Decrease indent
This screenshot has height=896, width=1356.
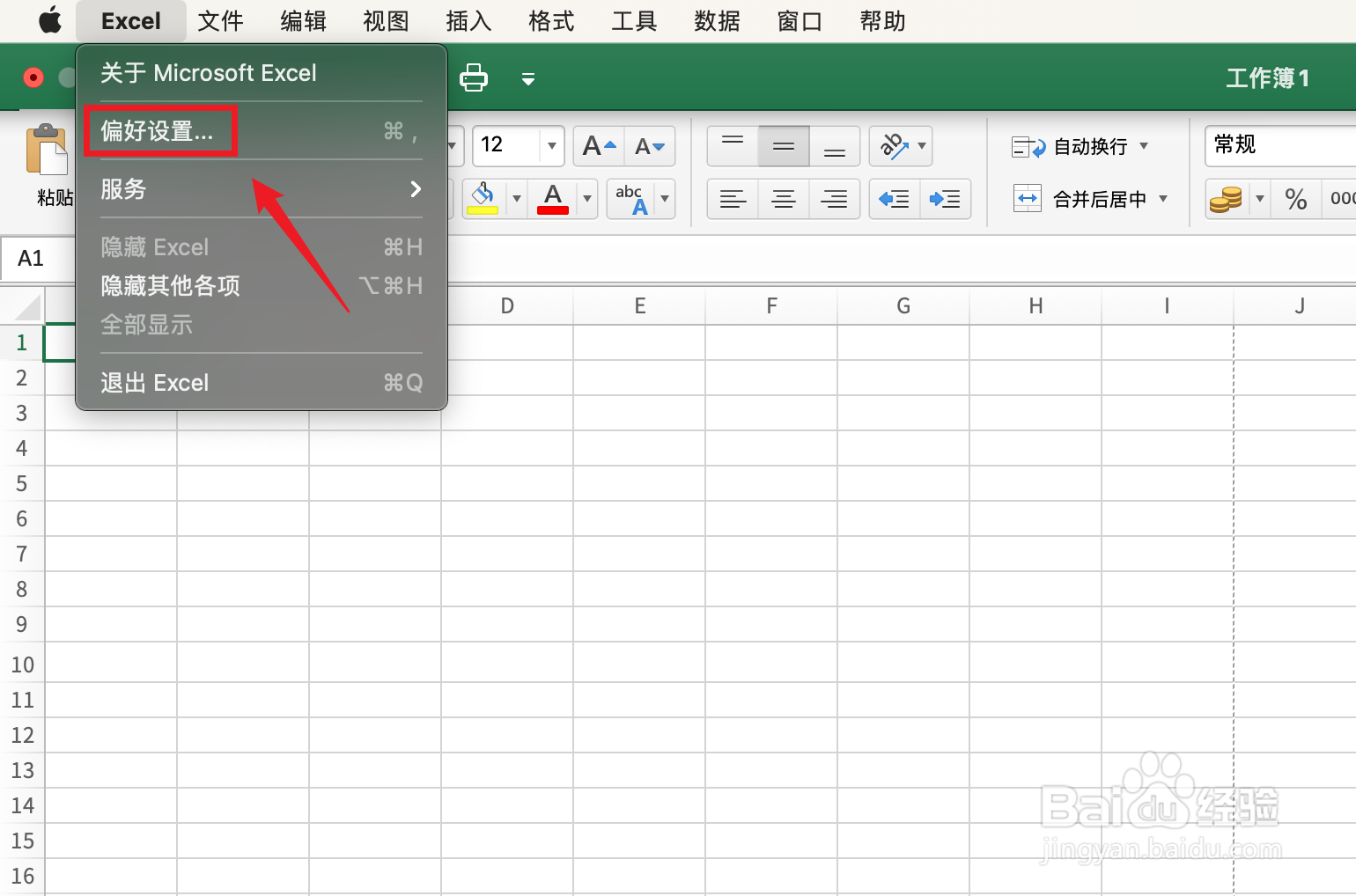pyautogui.click(x=895, y=199)
